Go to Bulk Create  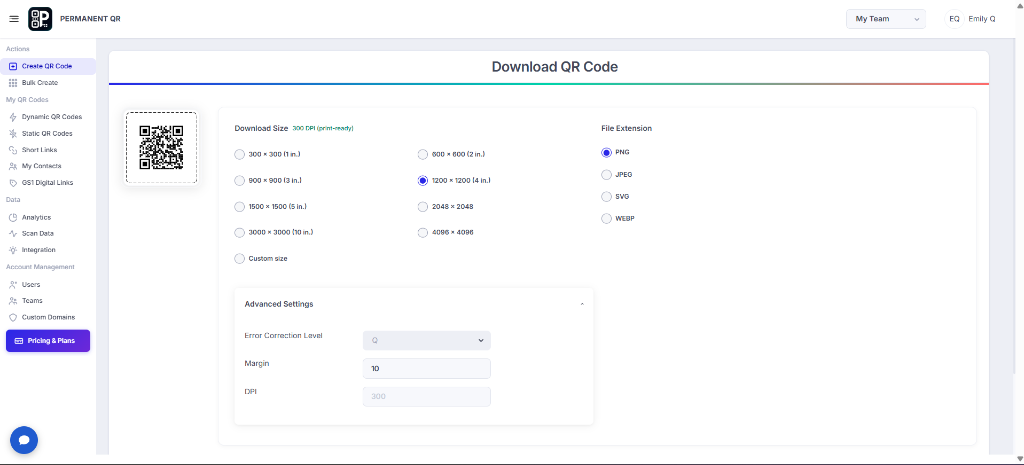[x=40, y=83]
